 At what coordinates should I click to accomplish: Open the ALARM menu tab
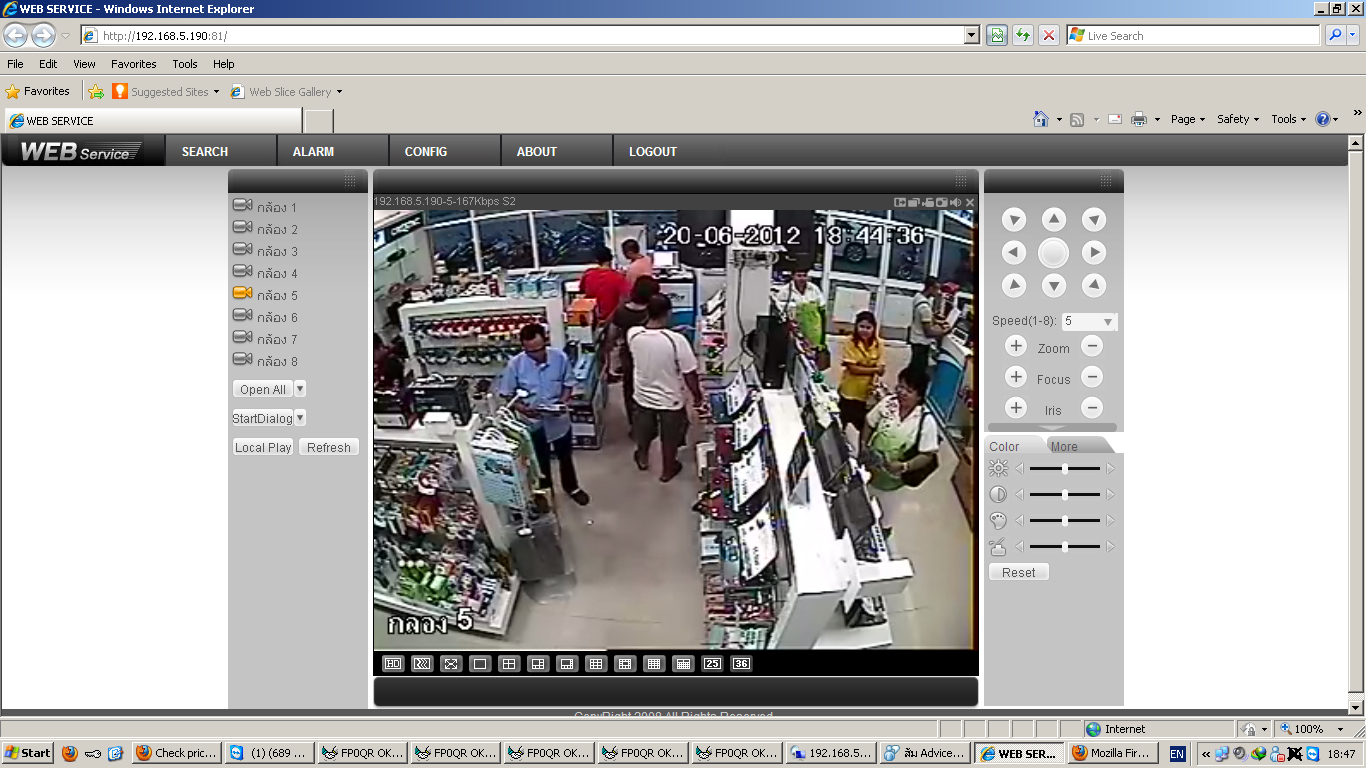point(314,152)
